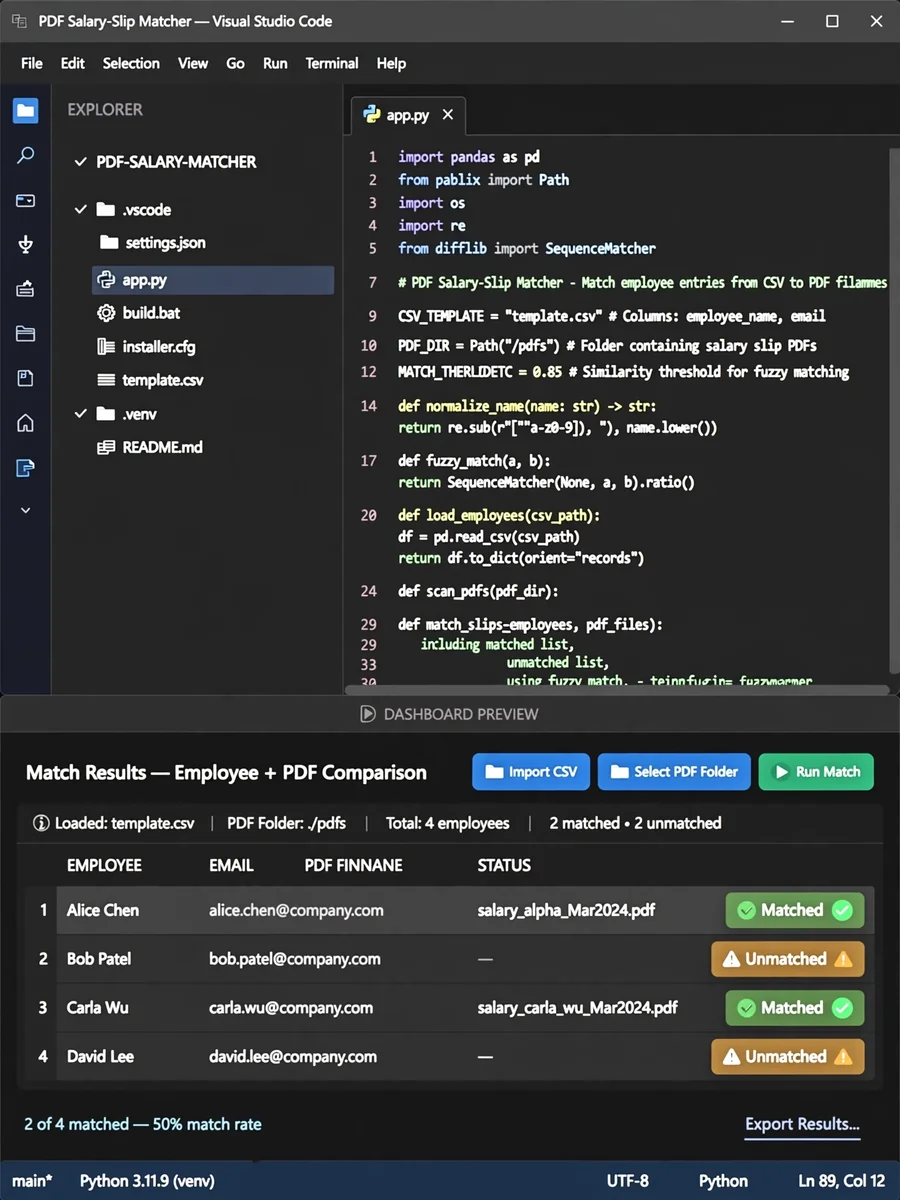
Task: Click the save-disk icon in activity bar
Action: [26, 378]
